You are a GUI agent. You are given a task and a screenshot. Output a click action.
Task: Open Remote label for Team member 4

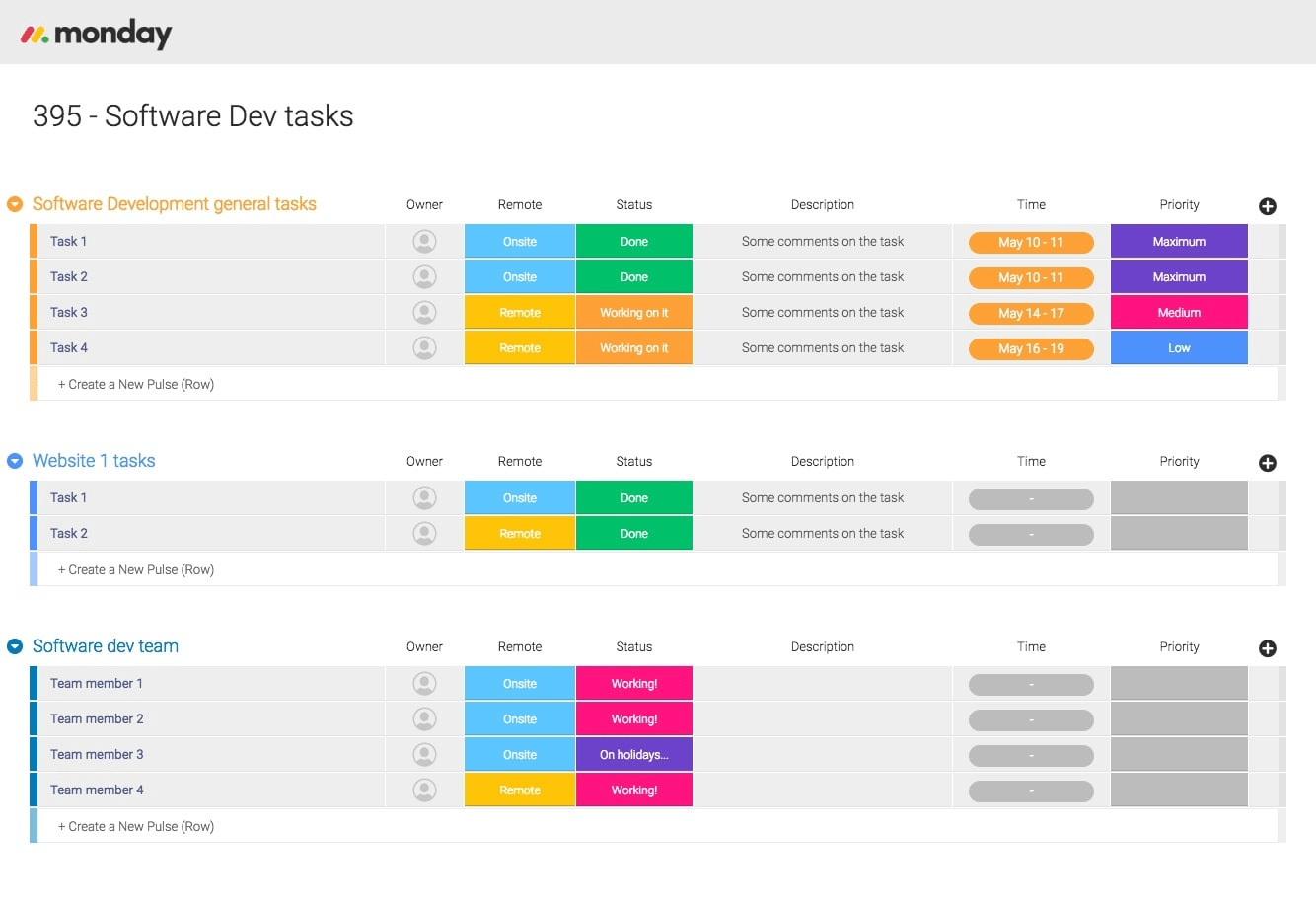tap(520, 790)
